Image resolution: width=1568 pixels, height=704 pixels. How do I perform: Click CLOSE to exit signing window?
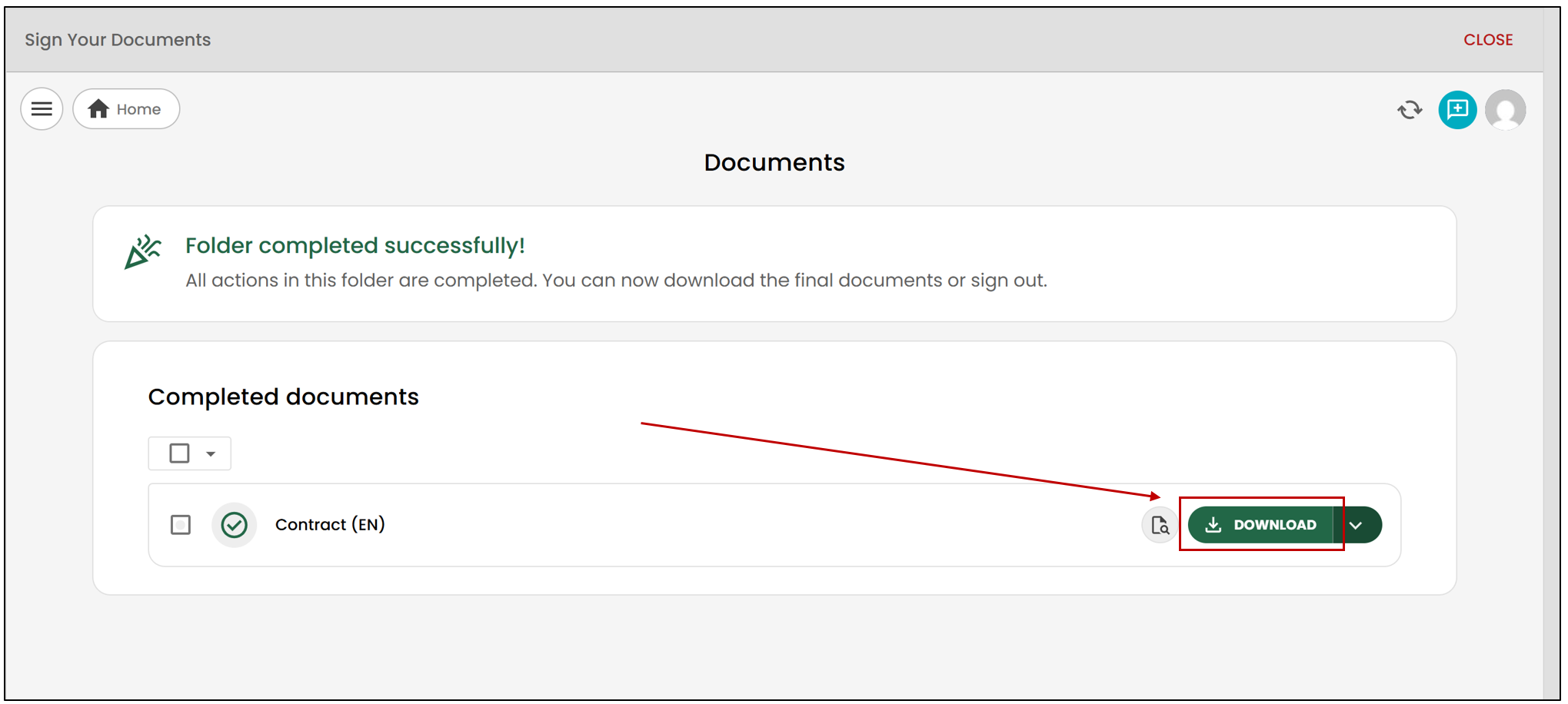tap(1488, 40)
